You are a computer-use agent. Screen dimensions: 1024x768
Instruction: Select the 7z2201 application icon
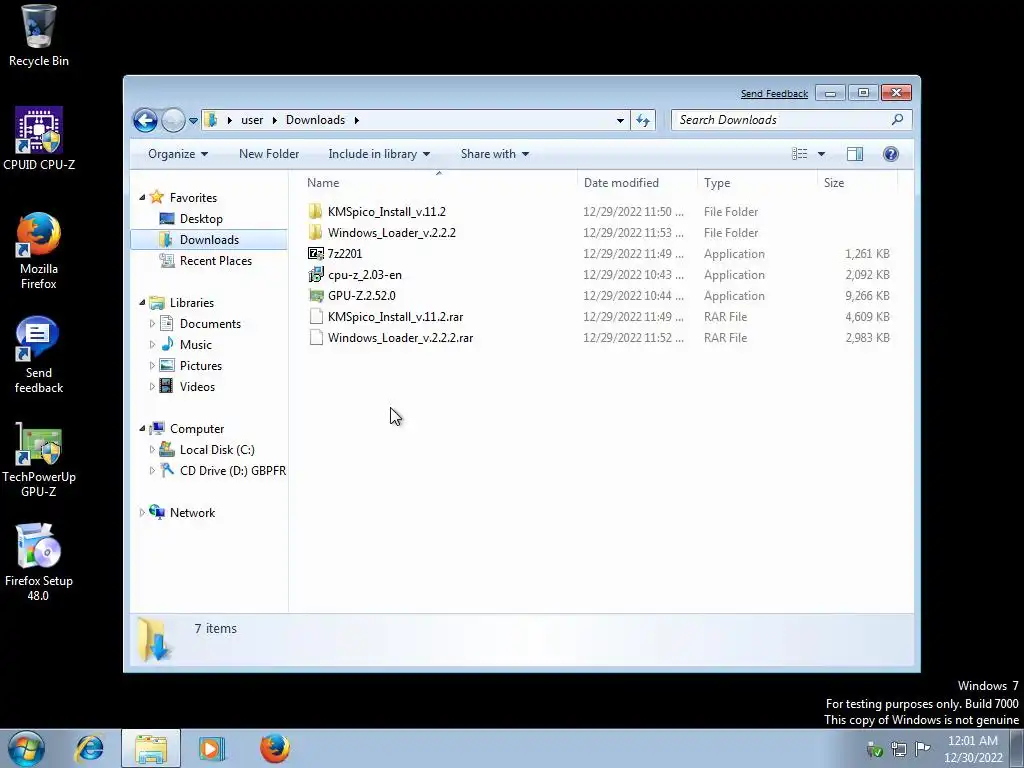point(315,253)
